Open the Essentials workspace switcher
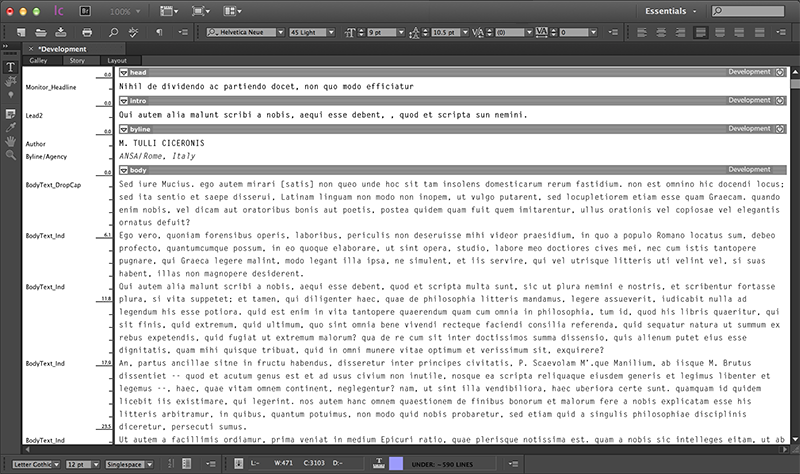The image size is (800, 474). [x=670, y=11]
